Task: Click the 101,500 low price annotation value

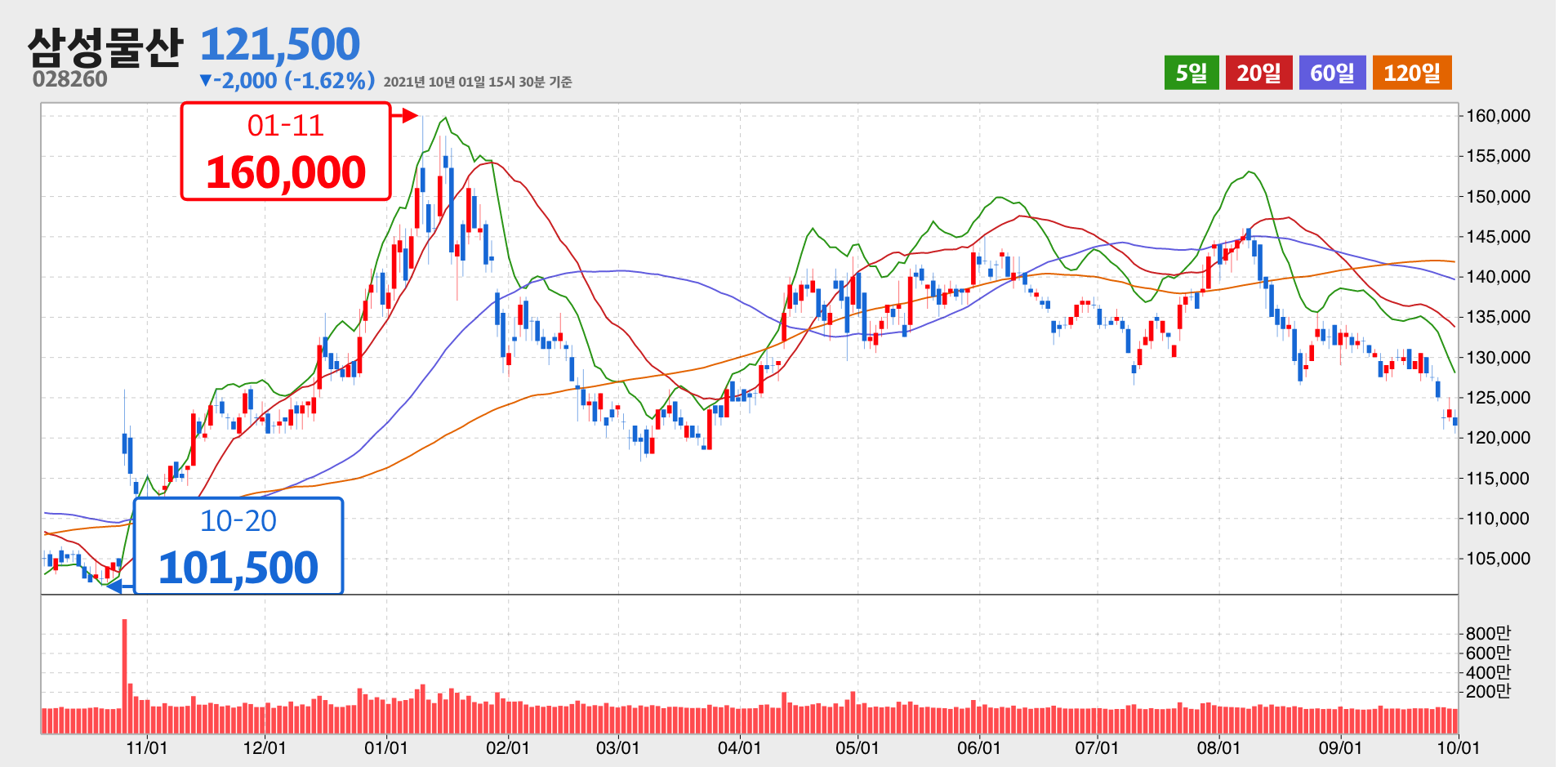Action: pyautogui.click(x=238, y=567)
